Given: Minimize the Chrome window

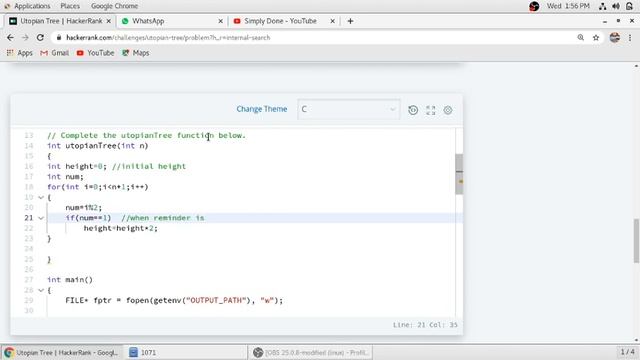Looking at the screenshot, I should point(605,21).
